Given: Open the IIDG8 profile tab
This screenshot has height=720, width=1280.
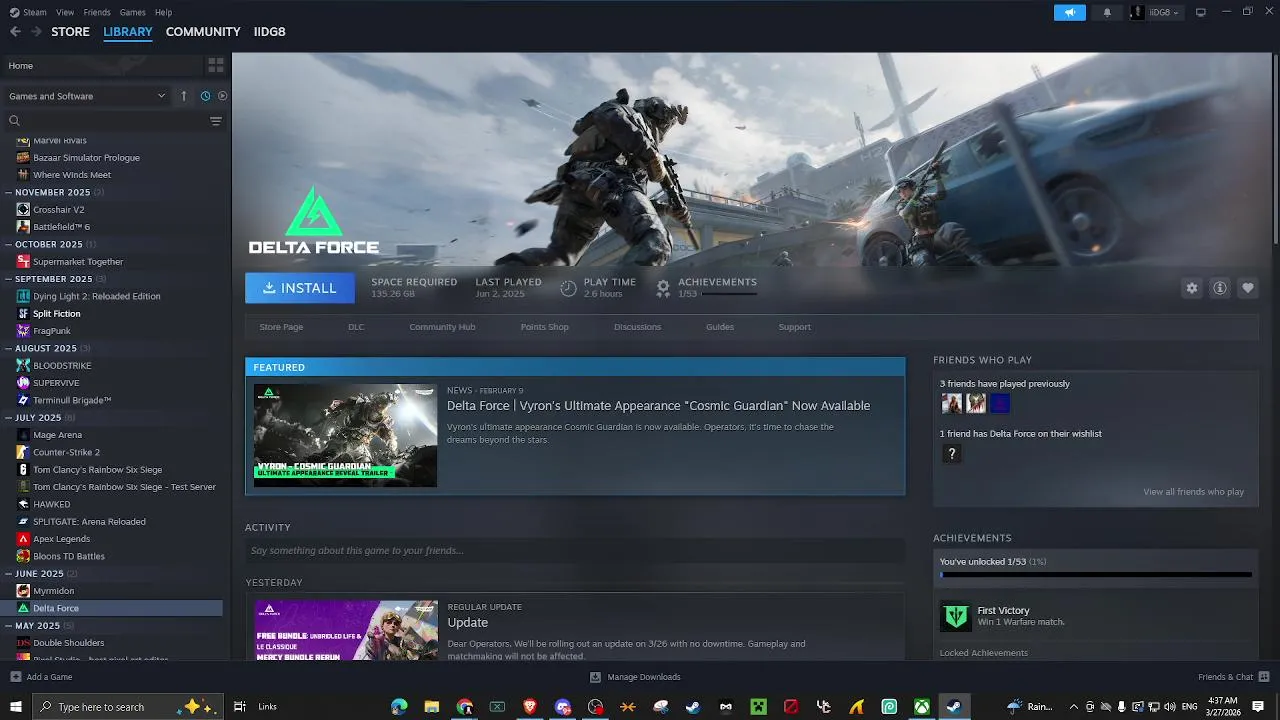Looking at the screenshot, I should click(270, 32).
